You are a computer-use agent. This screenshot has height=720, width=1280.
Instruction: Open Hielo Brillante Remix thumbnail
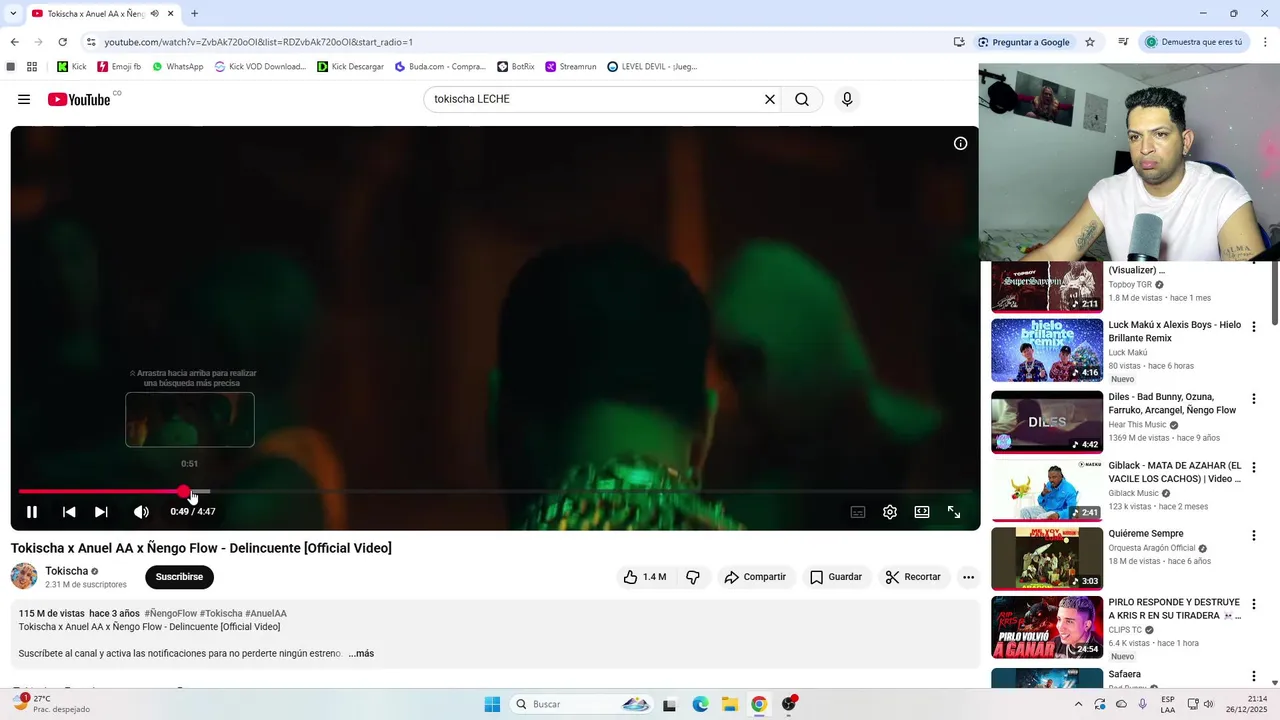click(1047, 350)
